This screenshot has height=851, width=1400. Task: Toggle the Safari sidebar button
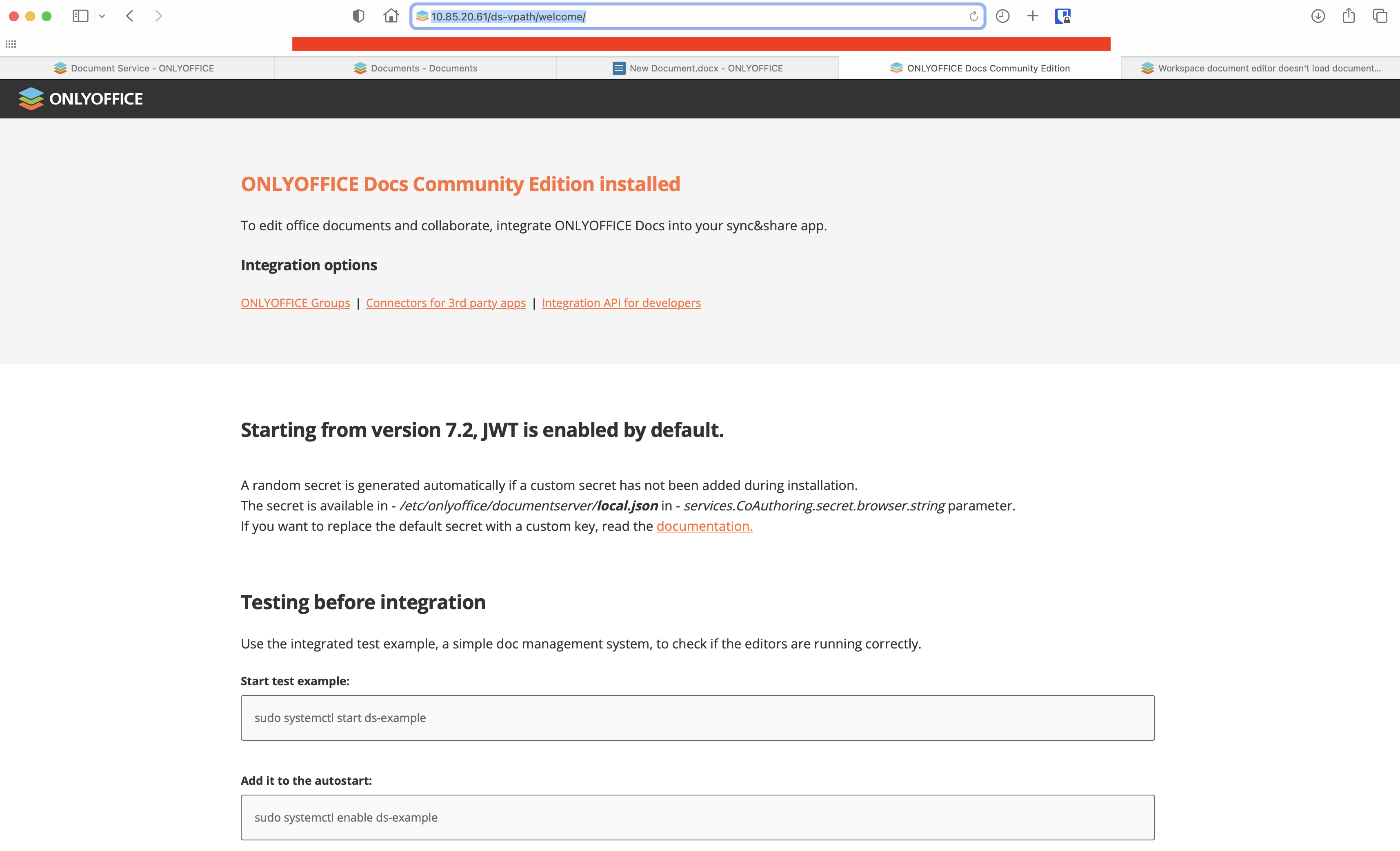(x=80, y=16)
